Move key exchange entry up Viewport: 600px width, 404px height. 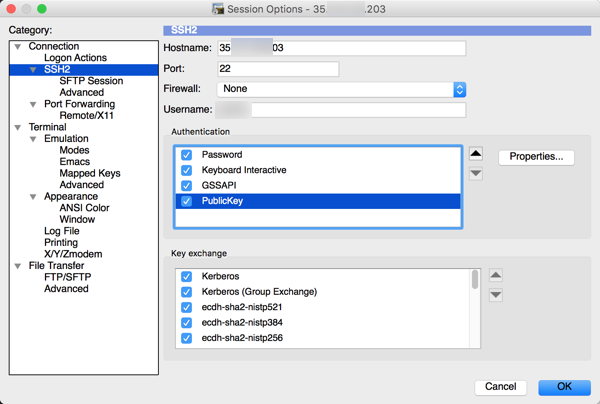pyautogui.click(x=496, y=275)
